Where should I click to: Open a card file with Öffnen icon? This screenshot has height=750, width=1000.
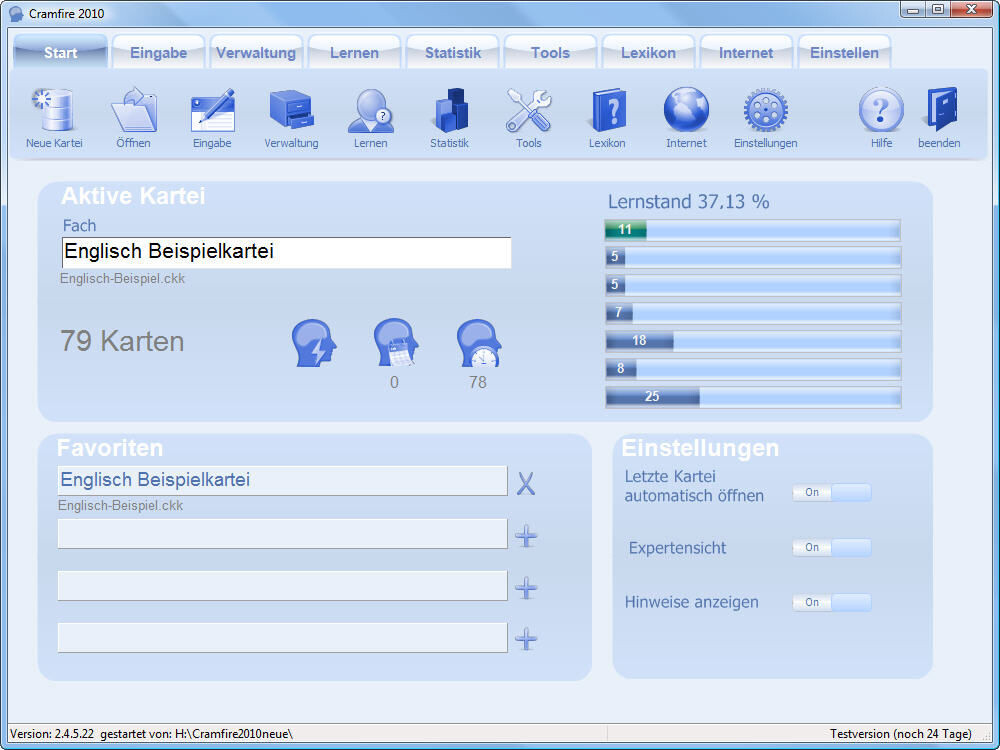pos(134,110)
